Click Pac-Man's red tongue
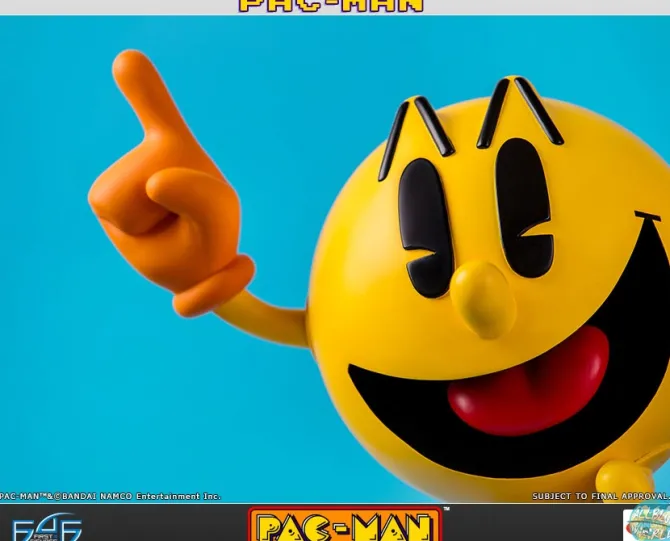 coord(530,380)
